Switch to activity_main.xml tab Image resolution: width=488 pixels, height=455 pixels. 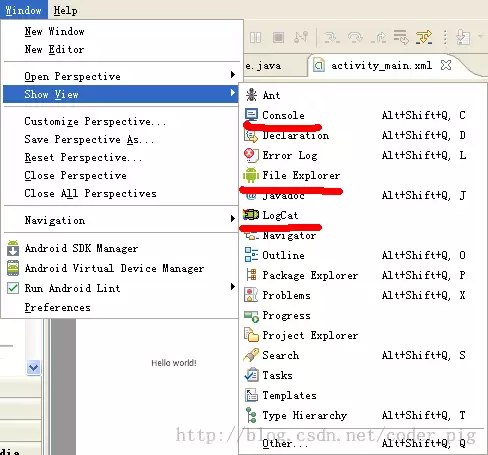381,65
